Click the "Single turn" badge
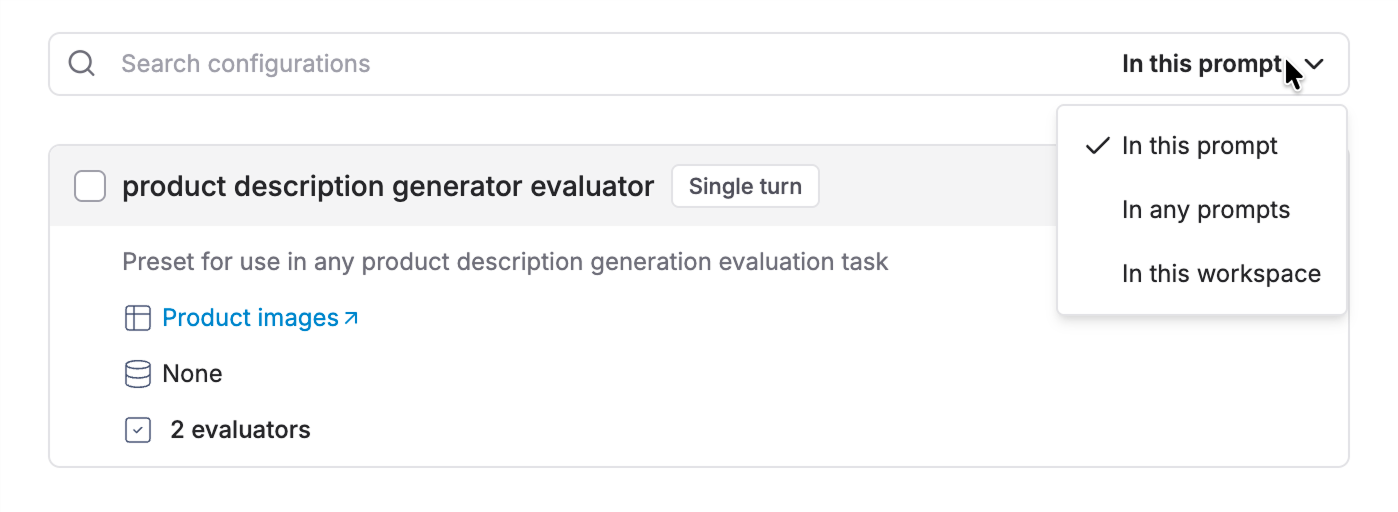 pyautogui.click(x=745, y=186)
